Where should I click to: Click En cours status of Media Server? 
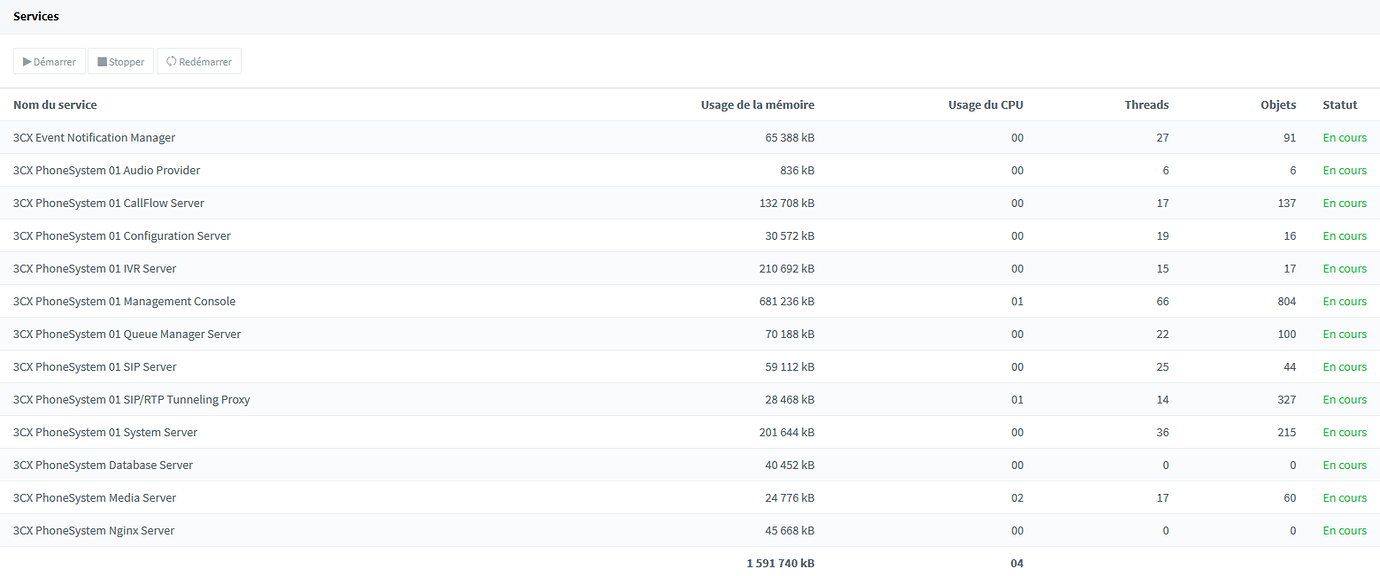point(1344,498)
